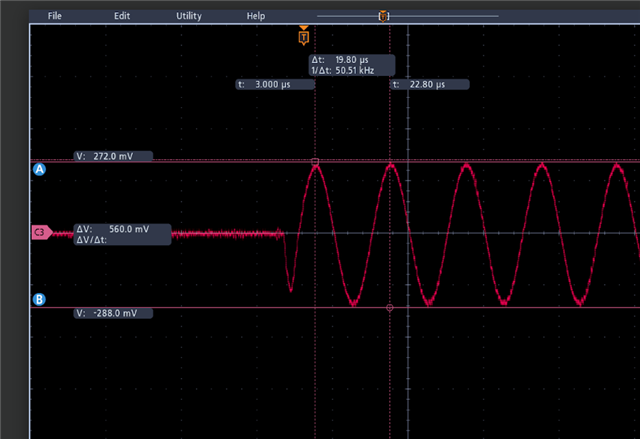Screen dimensions: 640x439
Task: Click the V: -288.0 mV cursor readout
Action: [x=113, y=313]
